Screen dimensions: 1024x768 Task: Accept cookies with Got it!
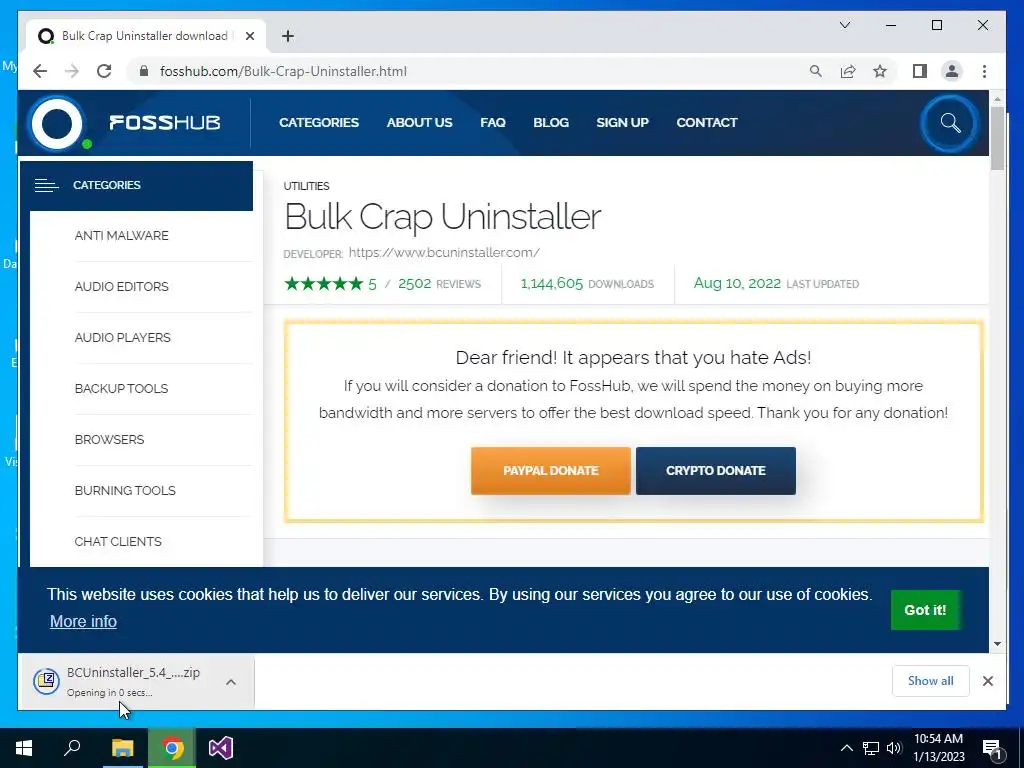coord(925,610)
